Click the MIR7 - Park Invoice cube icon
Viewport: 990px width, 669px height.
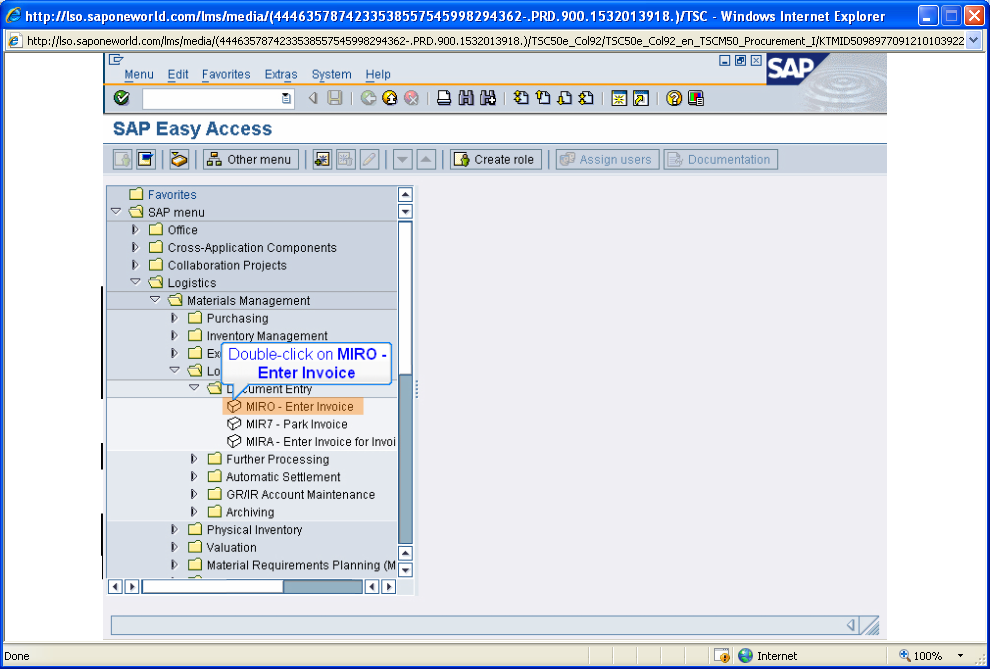234,423
